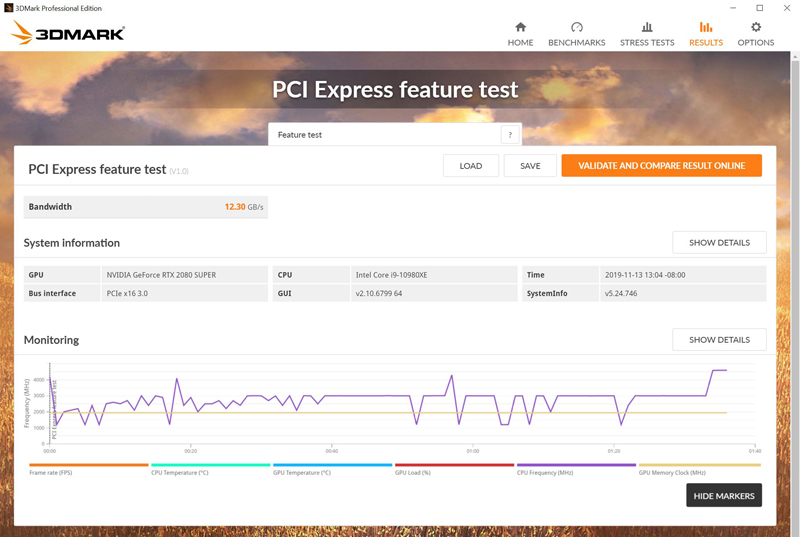Open the Stress Tests chart icon
Viewport: 800px width, 537px height.
pyautogui.click(x=647, y=27)
